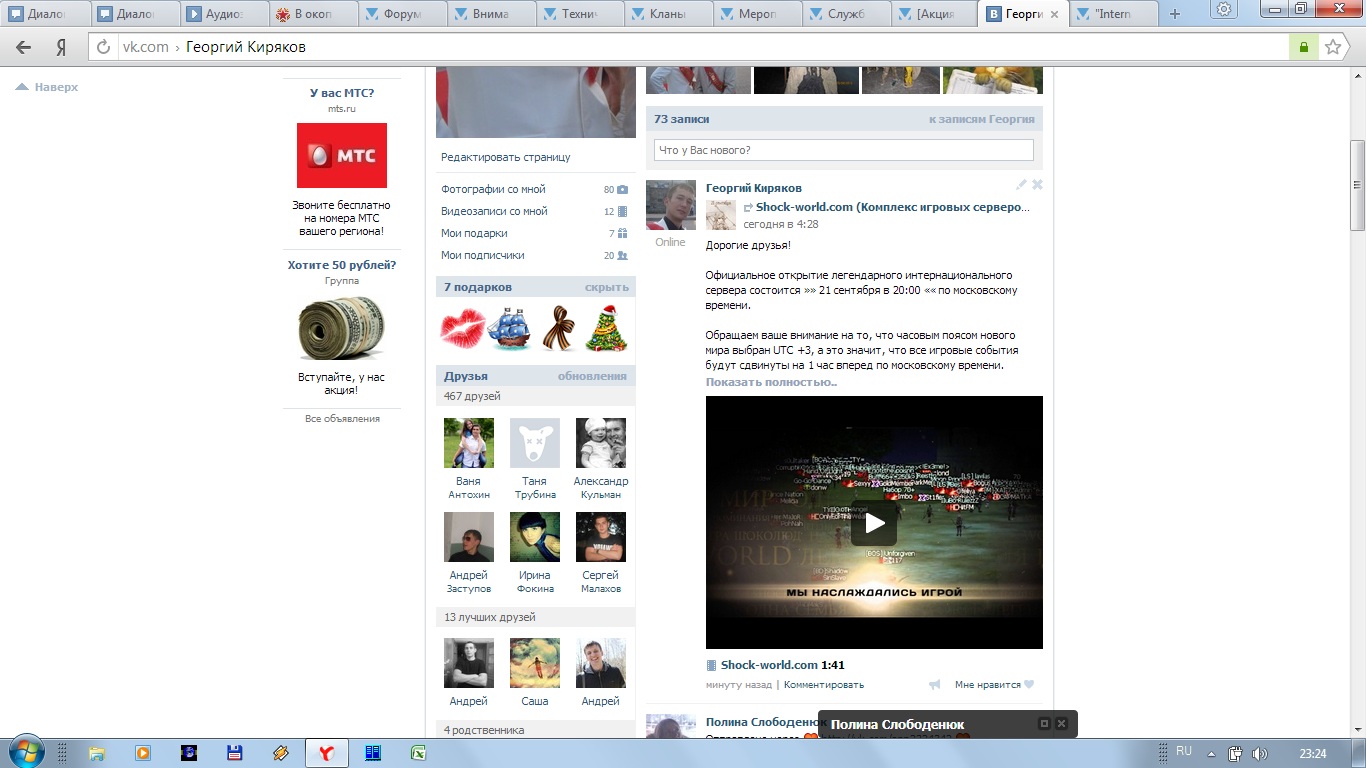Open Yandex browser taskbar icon
The width and height of the screenshot is (1366, 768).
(x=326, y=753)
